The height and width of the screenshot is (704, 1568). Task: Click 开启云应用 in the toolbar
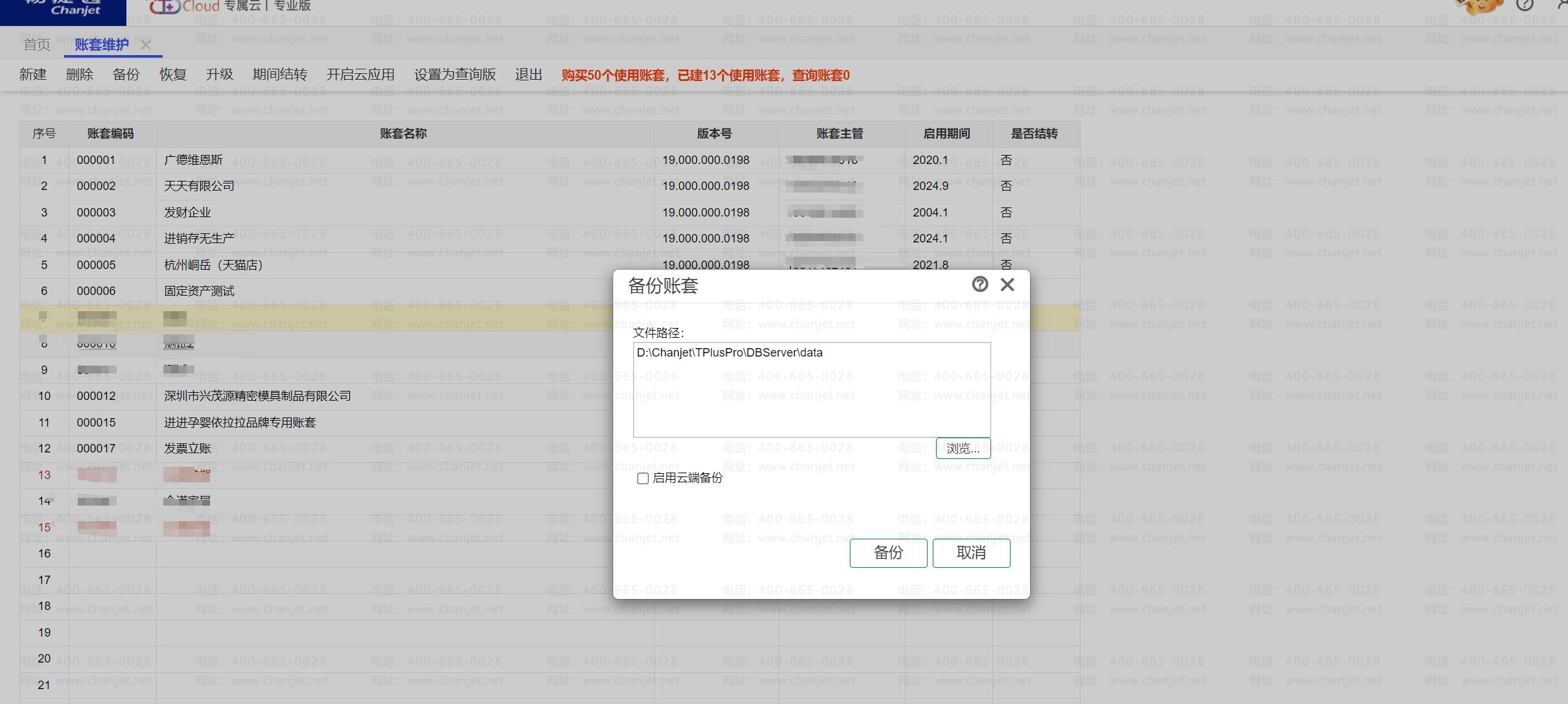tap(360, 75)
